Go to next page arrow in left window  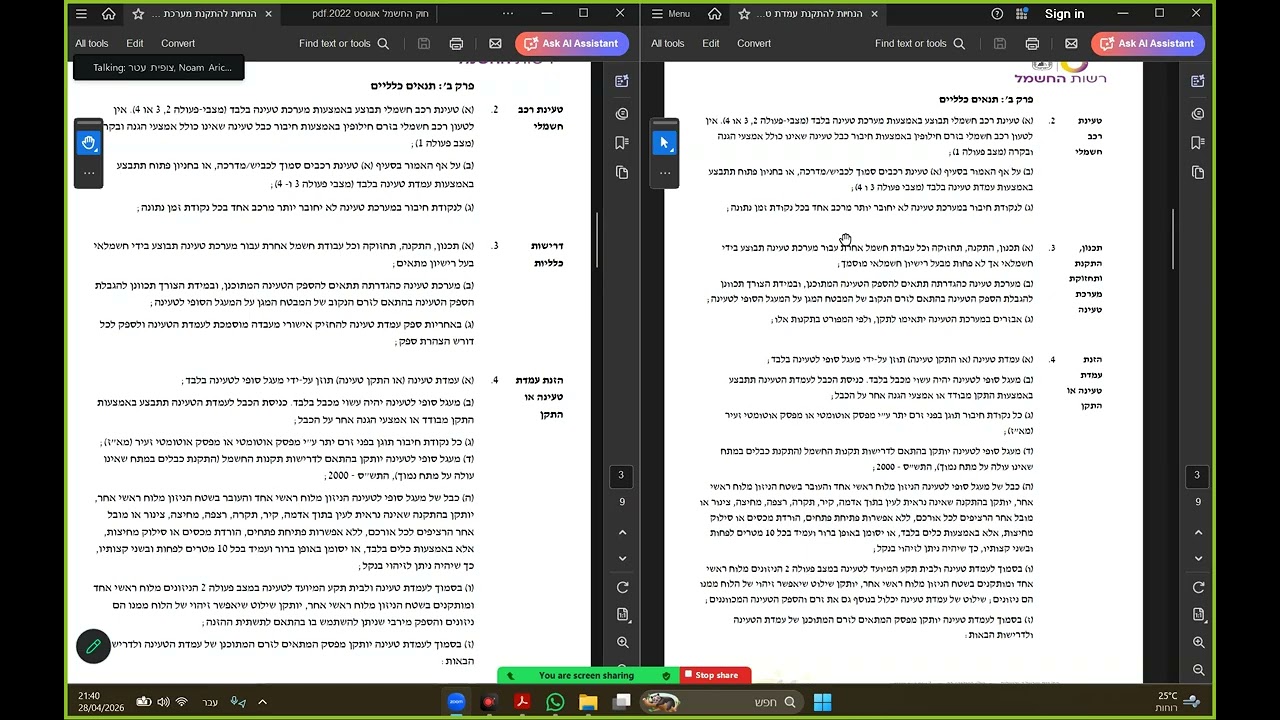tap(622, 558)
